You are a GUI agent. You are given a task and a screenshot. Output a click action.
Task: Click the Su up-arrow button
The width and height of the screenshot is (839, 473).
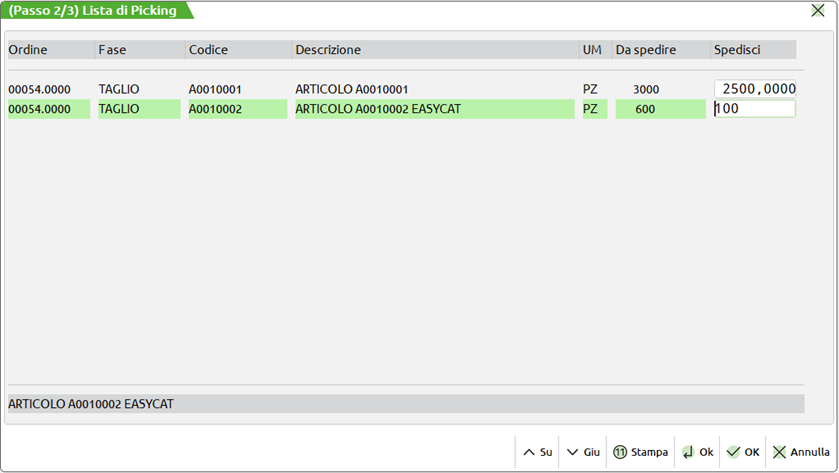[537, 452]
